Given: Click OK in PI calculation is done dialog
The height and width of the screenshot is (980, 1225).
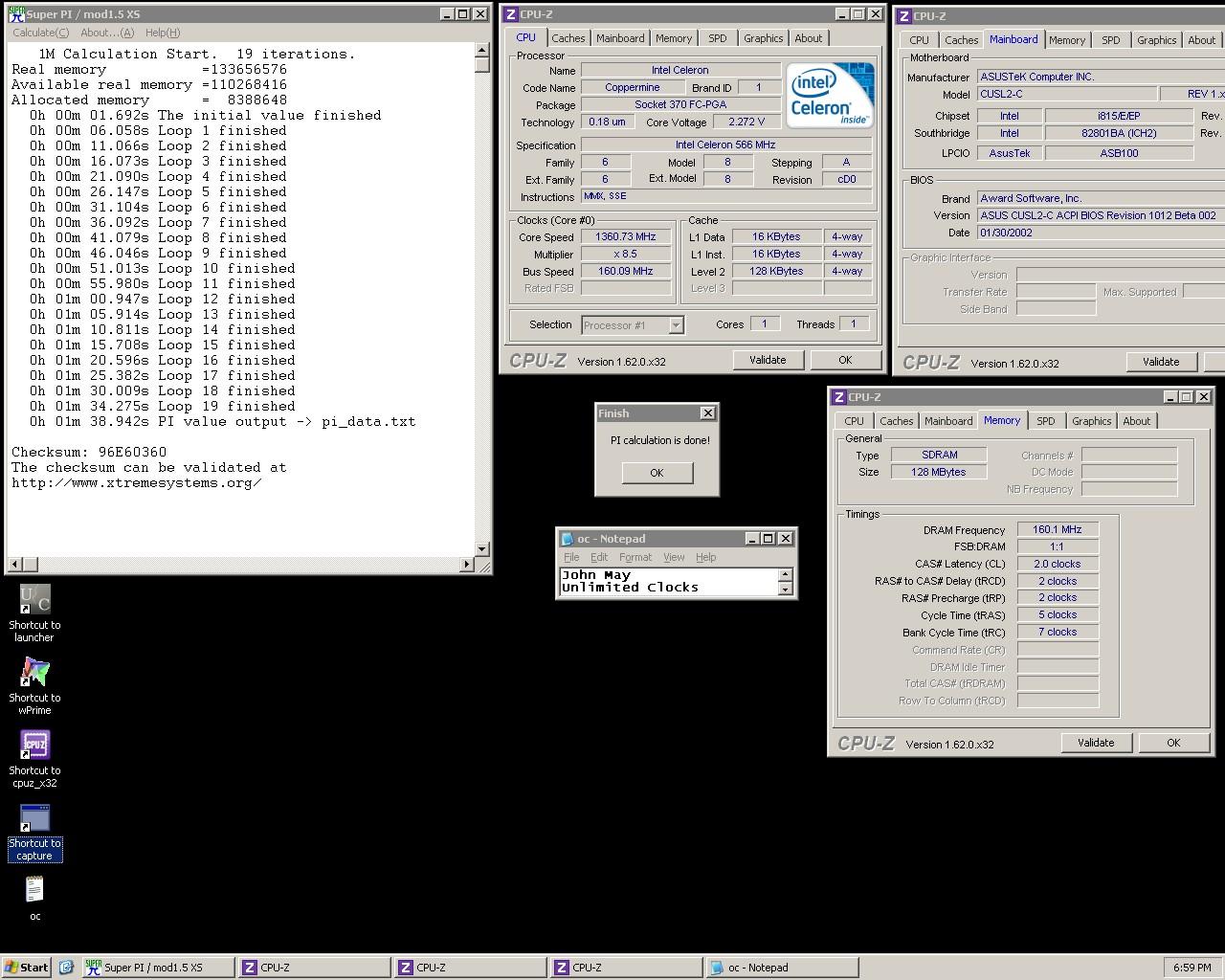Looking at the screenshot, I should pos(657,473).
